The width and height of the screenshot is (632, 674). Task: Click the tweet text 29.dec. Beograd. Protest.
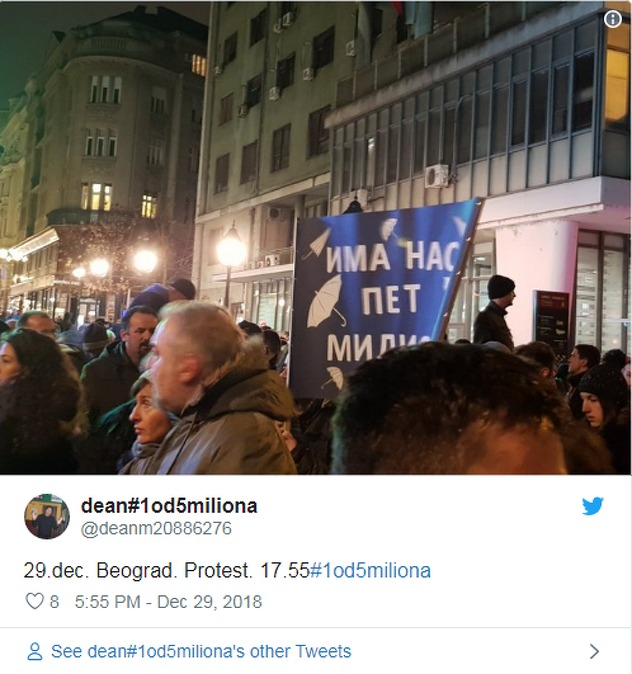tap(138, 570)
